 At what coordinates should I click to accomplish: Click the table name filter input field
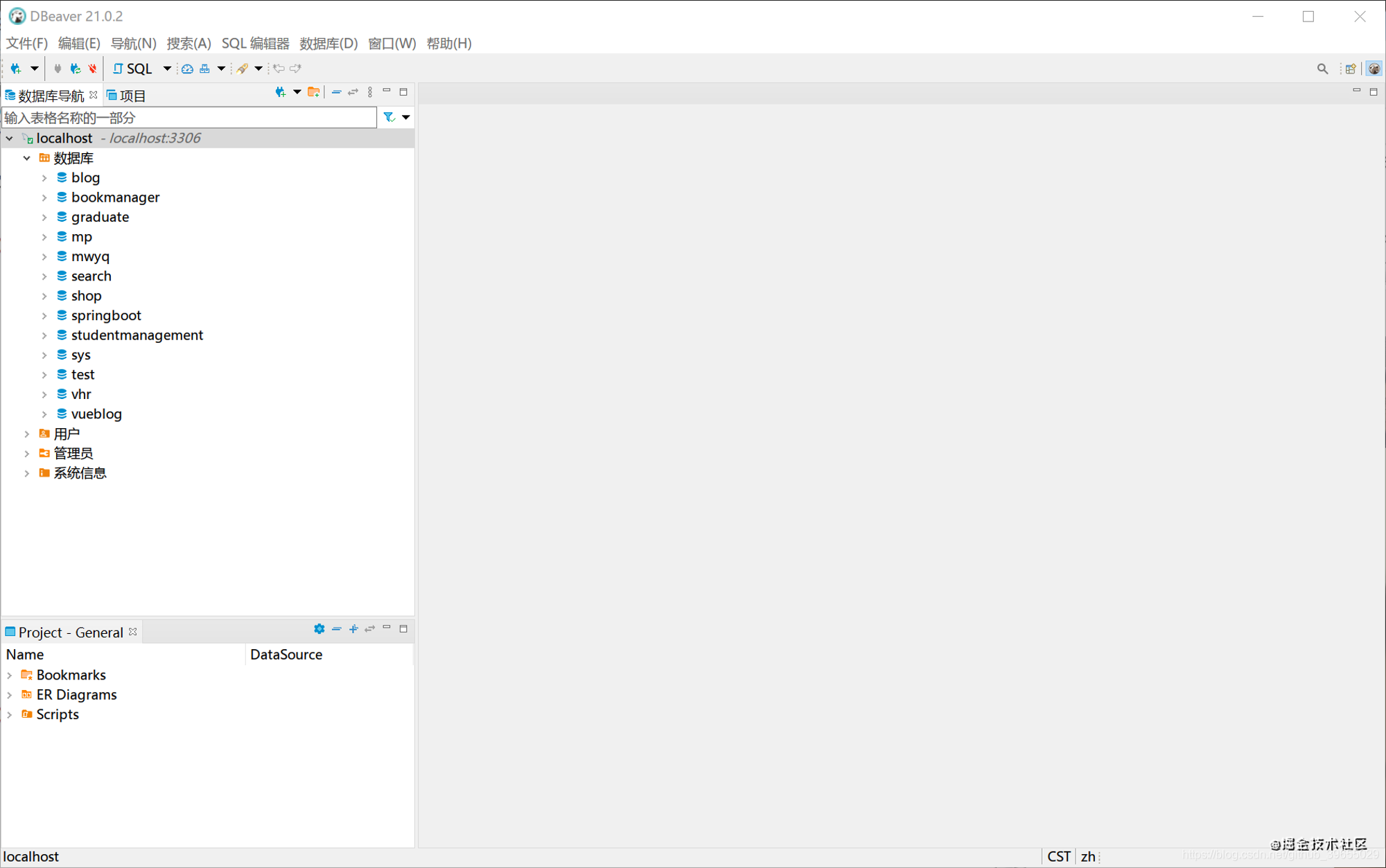coord(189,118)
